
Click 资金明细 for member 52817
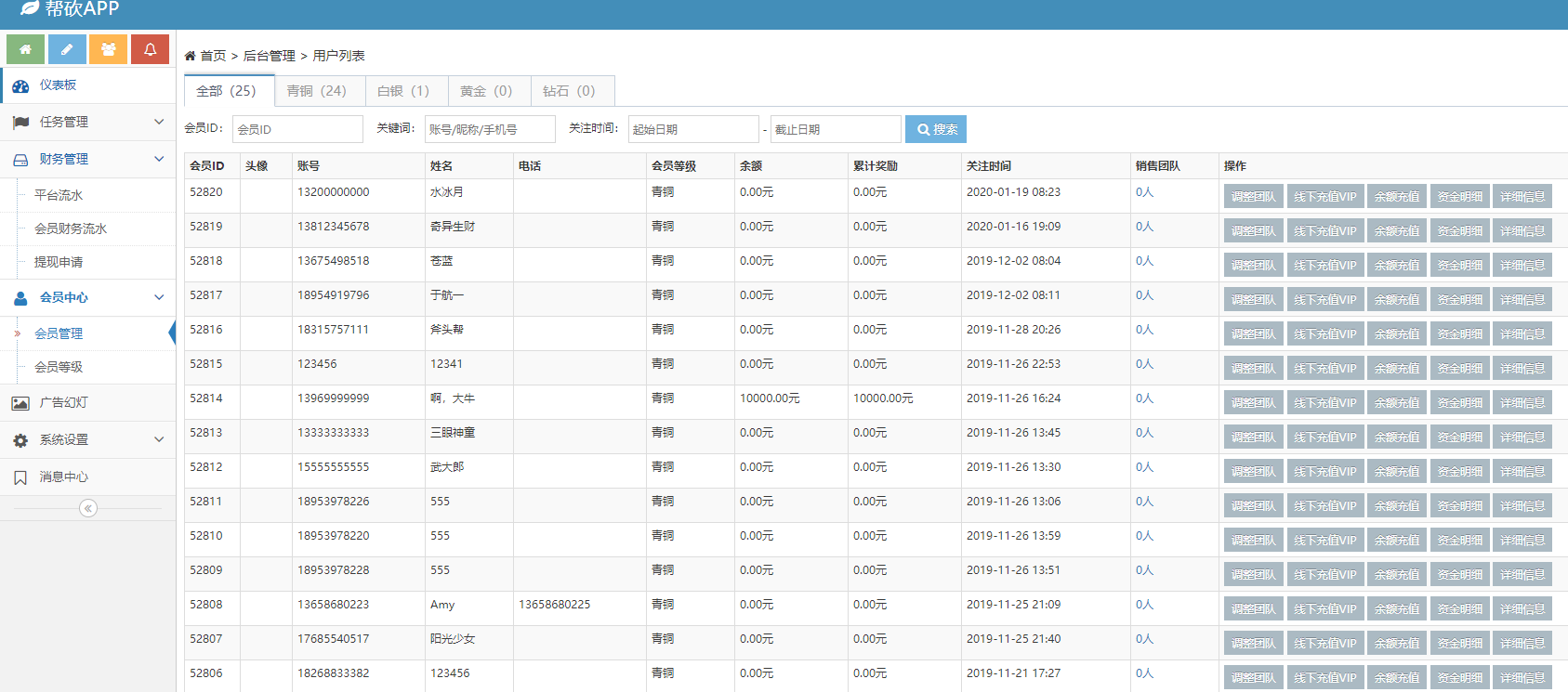[x=1460, y=300]
